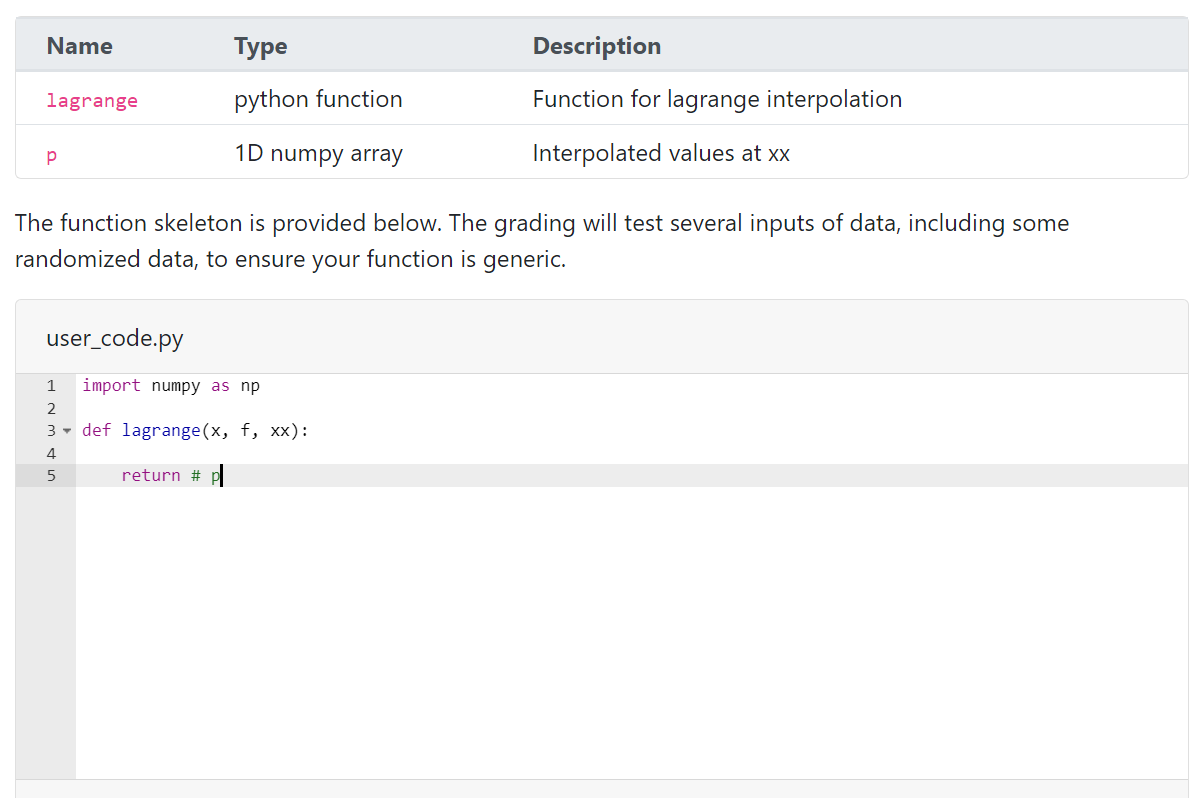Click the Description column header
This screenshot has width=1203, height=798.
pos(596,46)
